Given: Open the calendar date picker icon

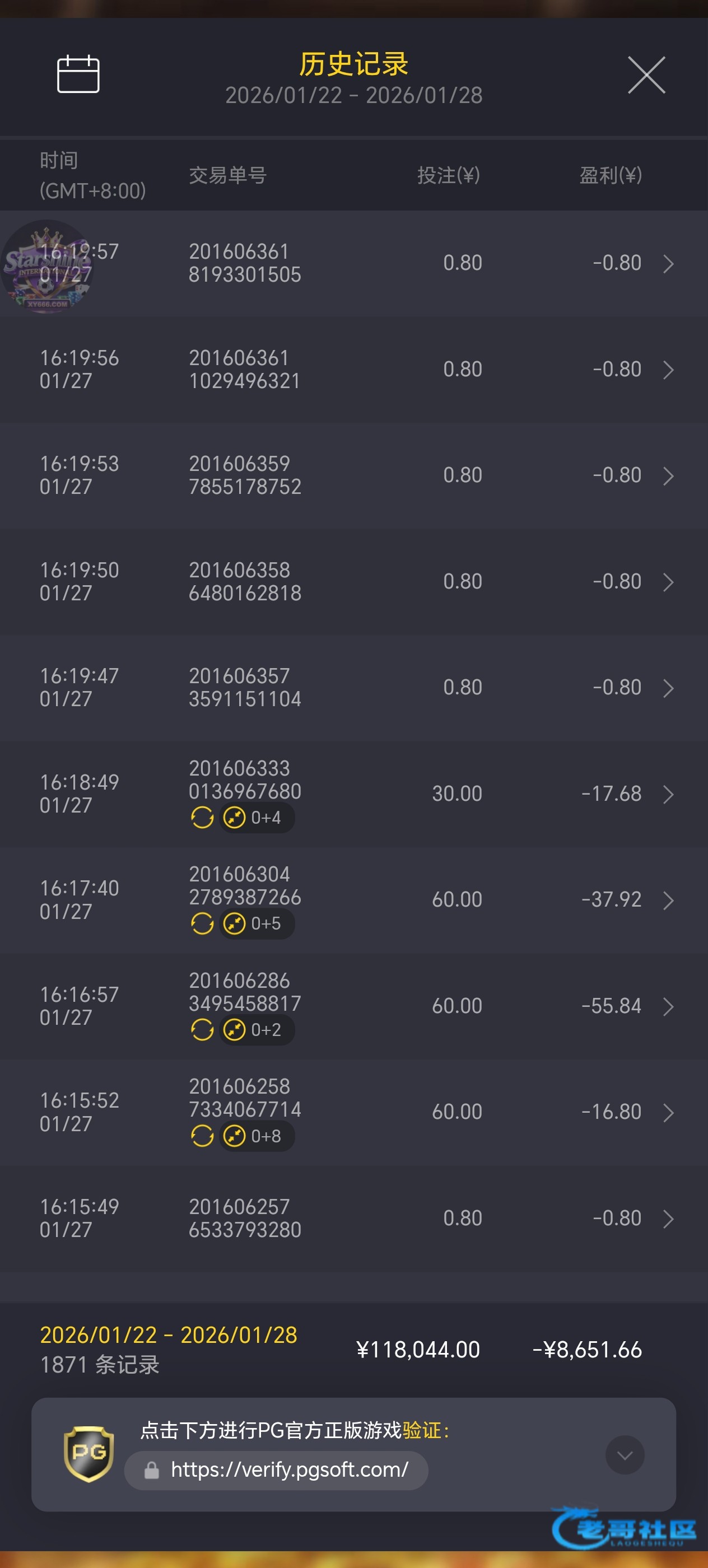Looking at the screenshot, I should (78, 74).
